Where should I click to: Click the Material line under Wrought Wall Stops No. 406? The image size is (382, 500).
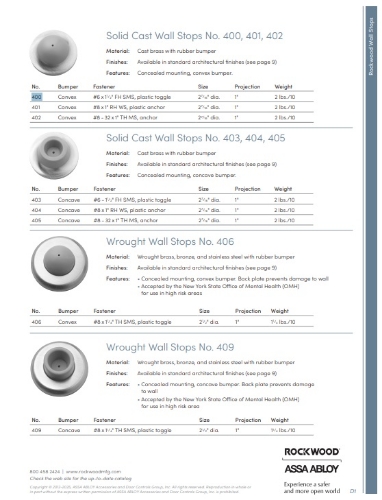coord(200,257)
